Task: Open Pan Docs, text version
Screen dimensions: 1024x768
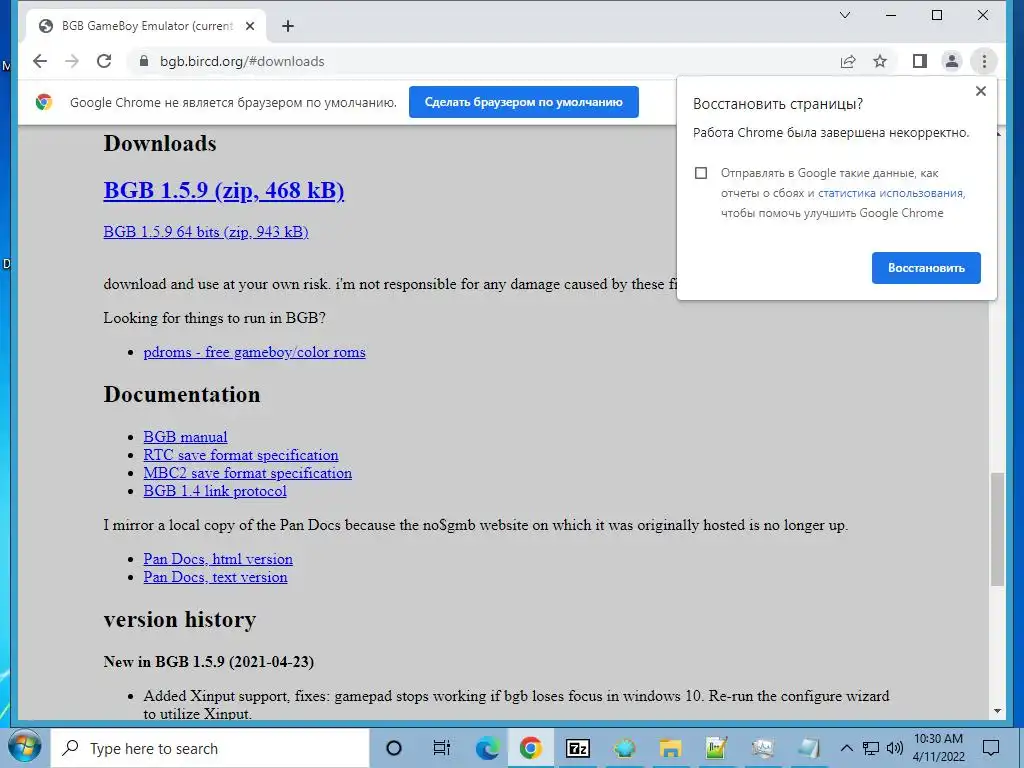Action: point(216,577)
